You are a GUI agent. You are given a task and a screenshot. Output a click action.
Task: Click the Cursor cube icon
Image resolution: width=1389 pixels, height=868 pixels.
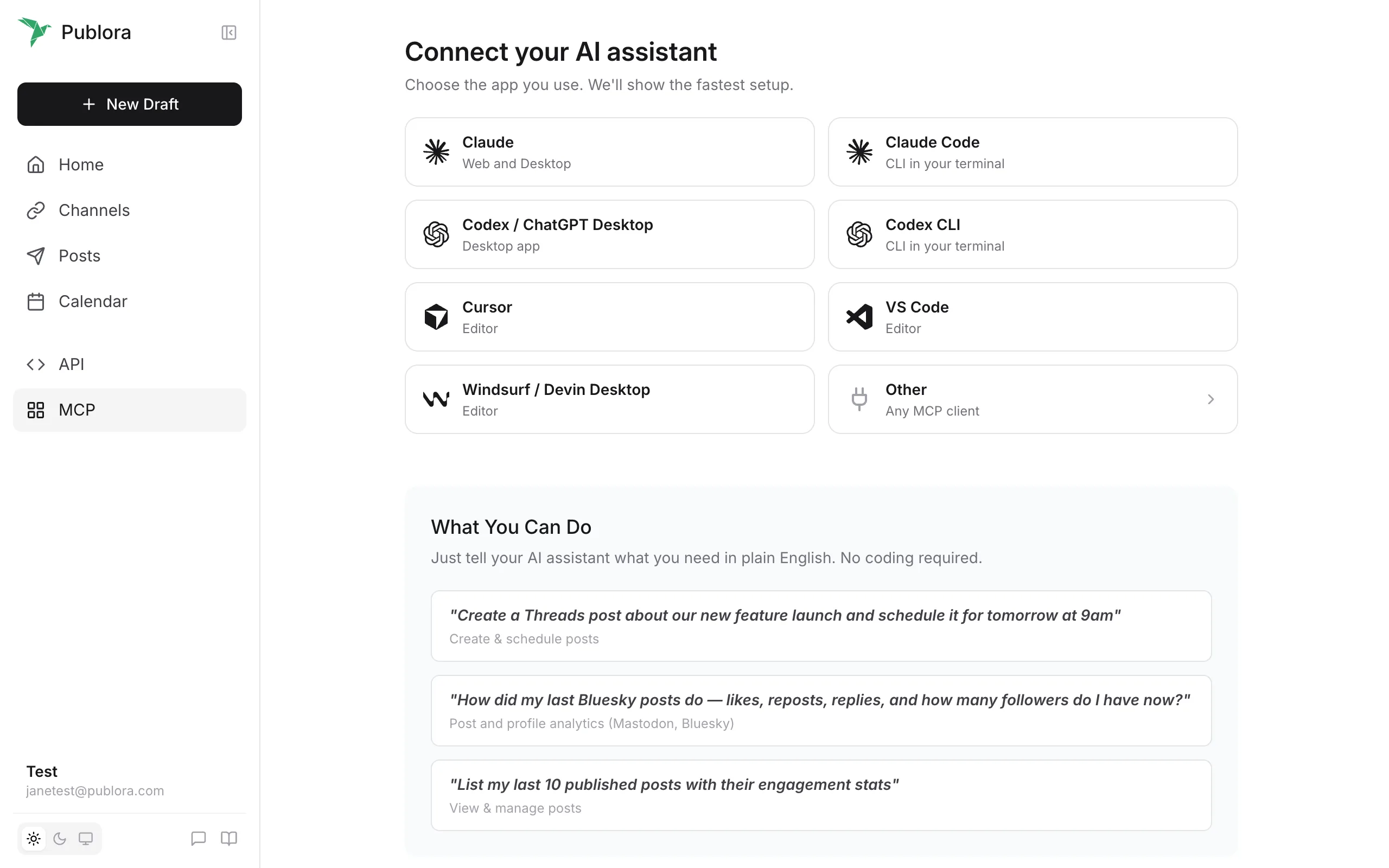(x=436, y=317)
